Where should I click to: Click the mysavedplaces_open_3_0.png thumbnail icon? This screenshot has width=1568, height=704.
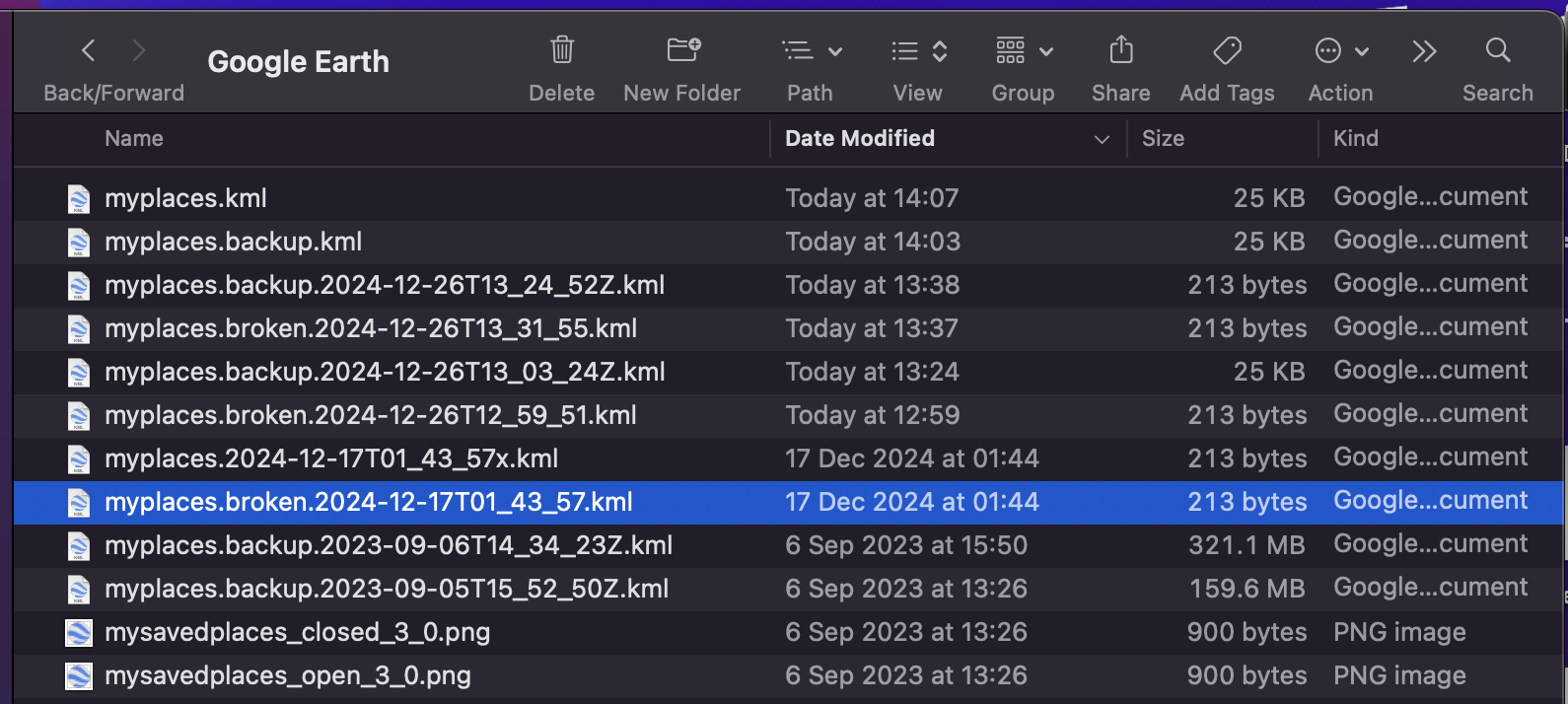click(x=79, y=676)
